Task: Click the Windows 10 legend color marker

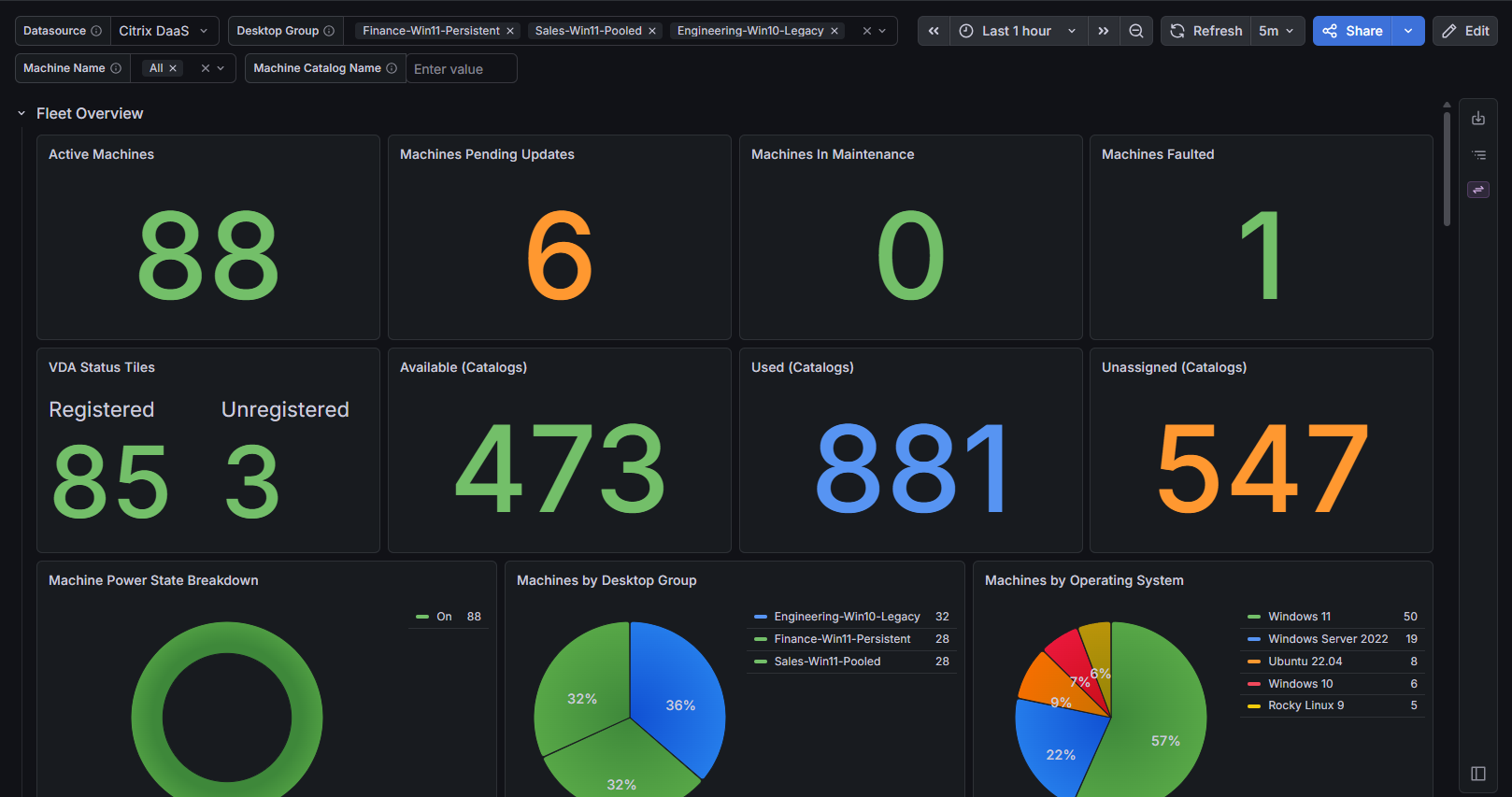Action: [x=1254, y=684]
